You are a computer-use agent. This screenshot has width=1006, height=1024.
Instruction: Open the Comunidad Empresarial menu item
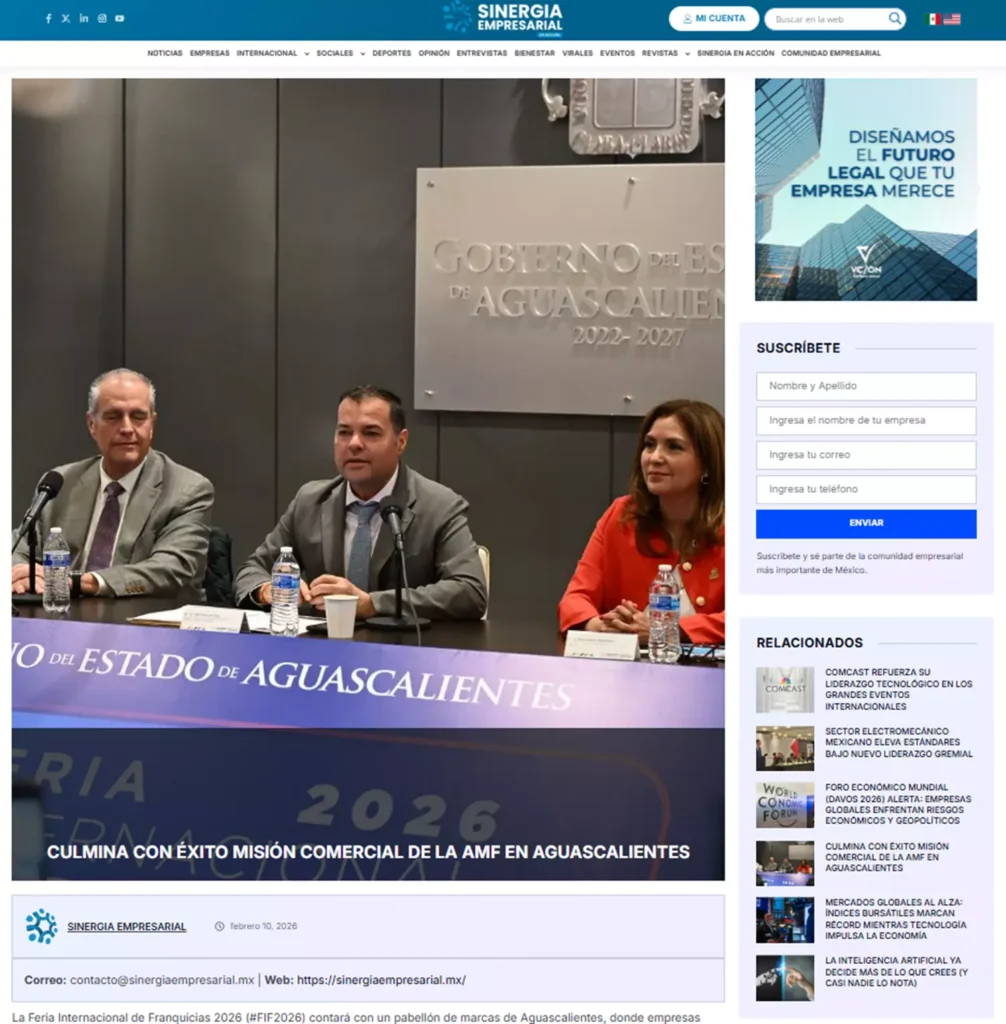click(831, 53)
